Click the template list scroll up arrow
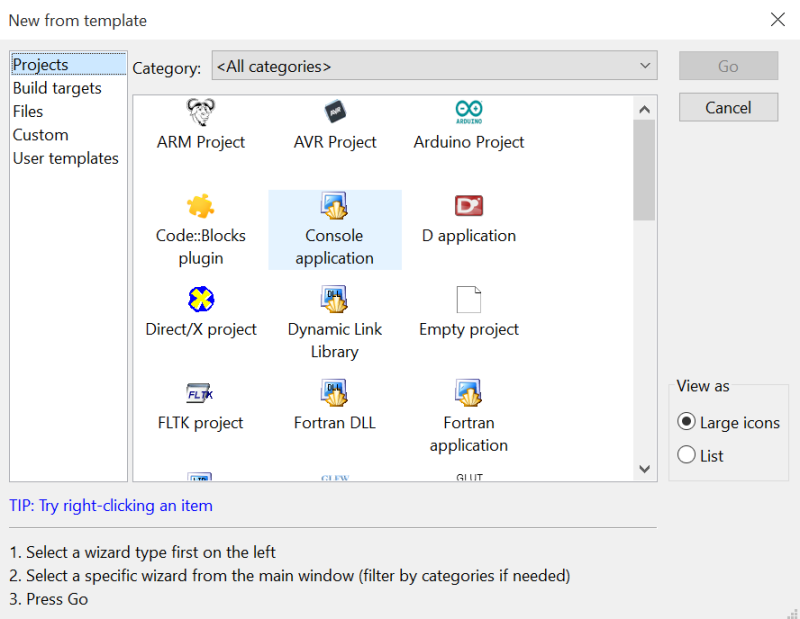Screen dimensions: 800x619 pos(644,109)
